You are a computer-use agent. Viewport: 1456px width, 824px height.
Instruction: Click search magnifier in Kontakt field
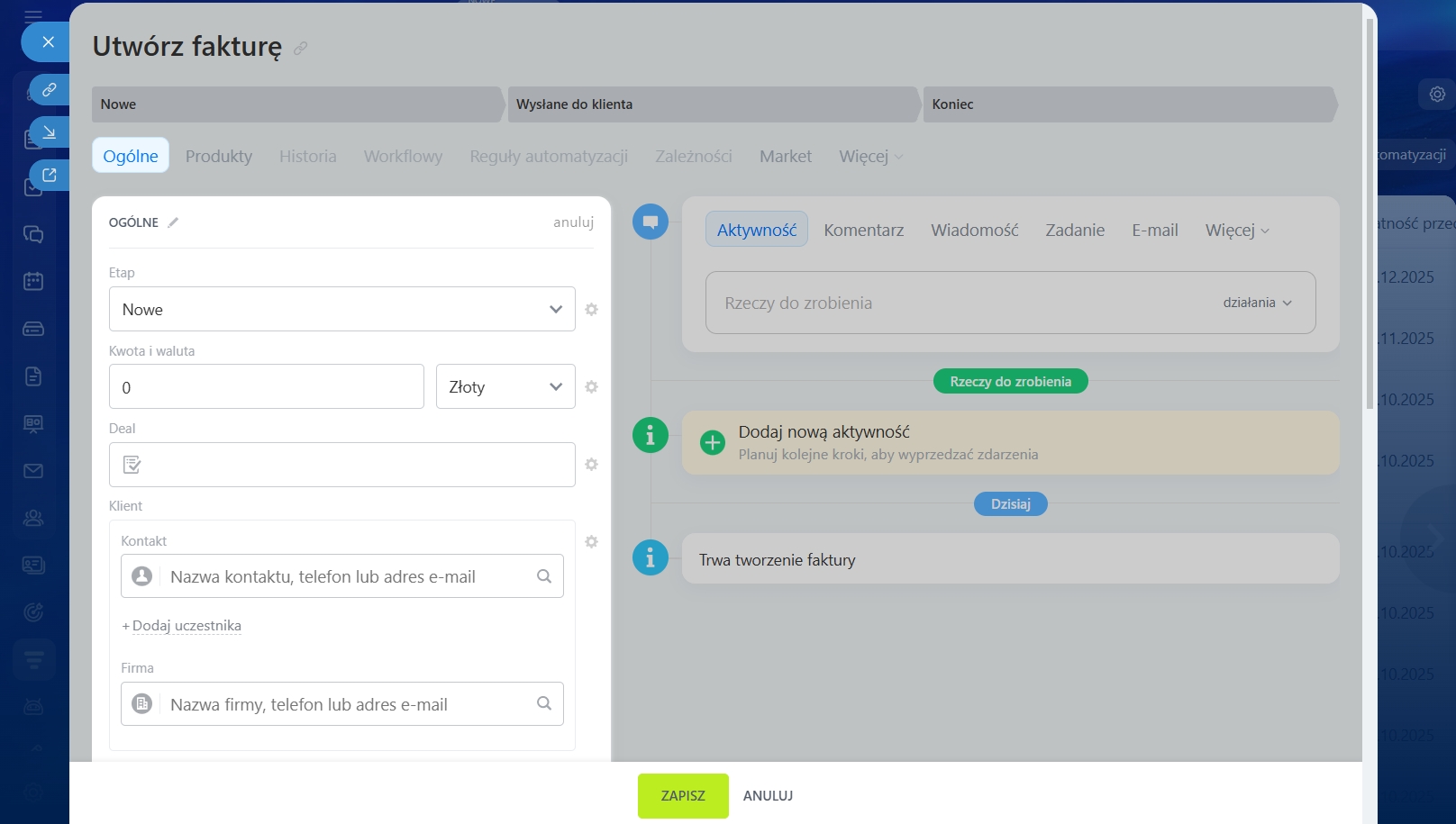pos(544,576)
